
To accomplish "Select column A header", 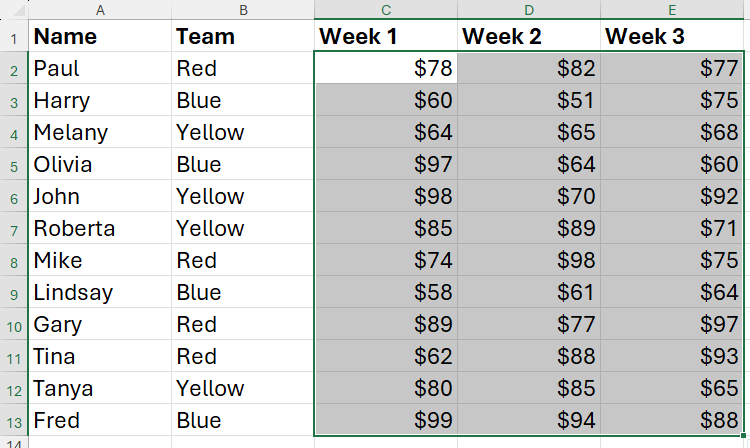I will pyautogui.click(x=100, y=9).
